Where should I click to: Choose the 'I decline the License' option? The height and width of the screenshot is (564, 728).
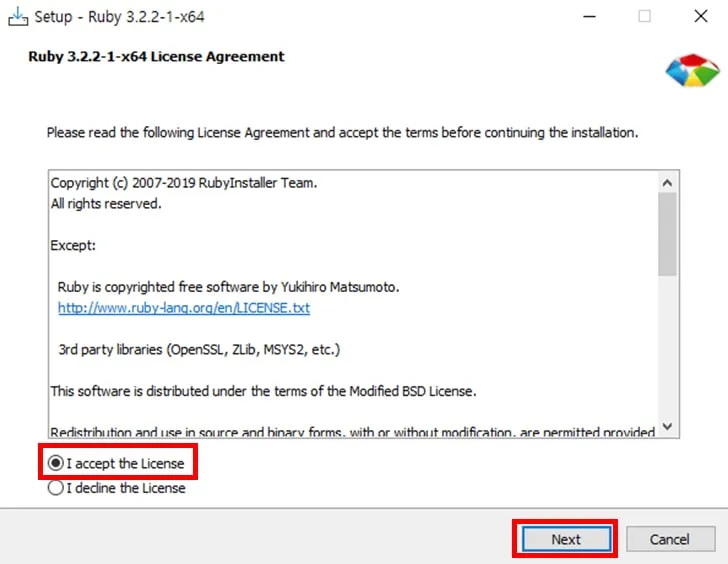[56, 488]
